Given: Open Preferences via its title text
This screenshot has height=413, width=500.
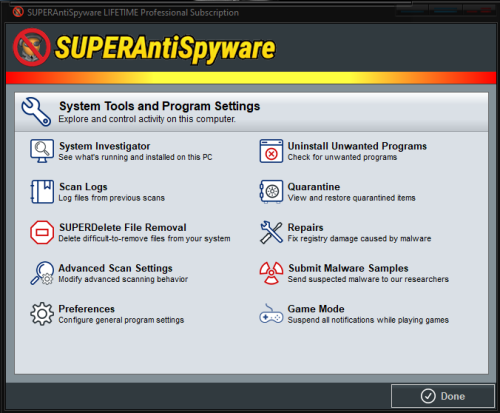Looking at the screenshot, I should 86,309.
